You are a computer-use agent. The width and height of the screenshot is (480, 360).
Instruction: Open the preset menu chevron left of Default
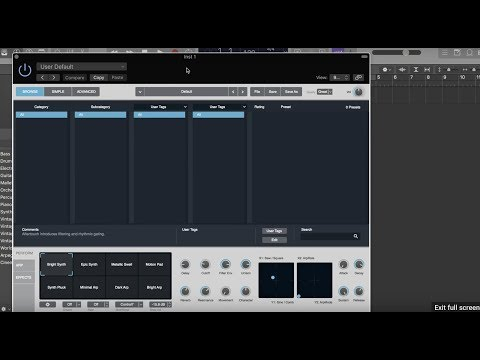140,92
